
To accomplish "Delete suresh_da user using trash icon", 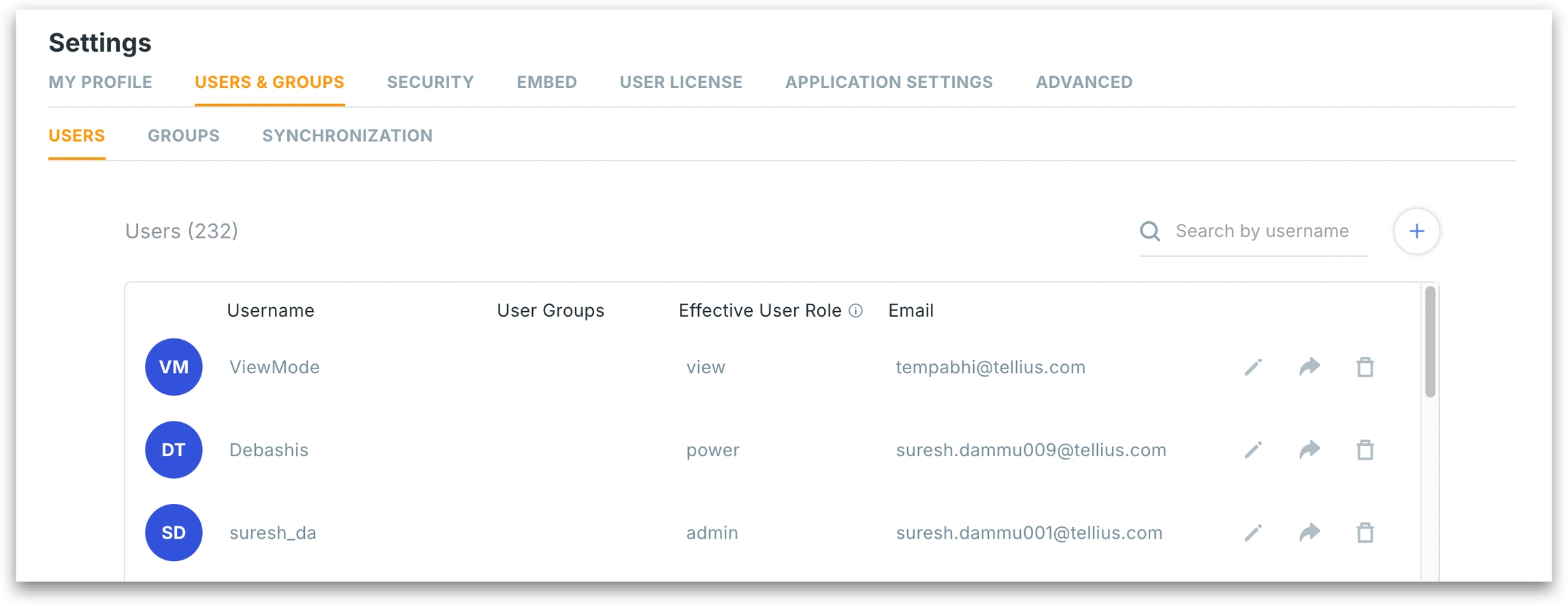I will [x=1365, y=533].
